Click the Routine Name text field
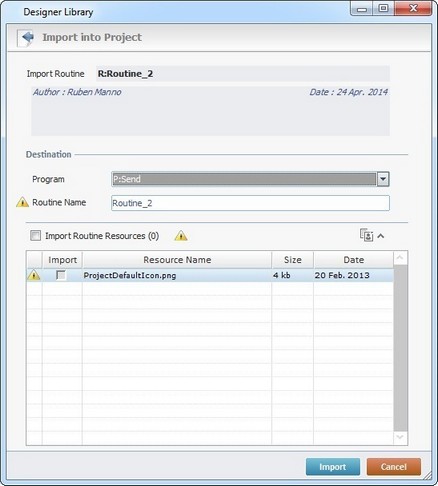This screenshot has width=438, height=486. click(250, 203)
